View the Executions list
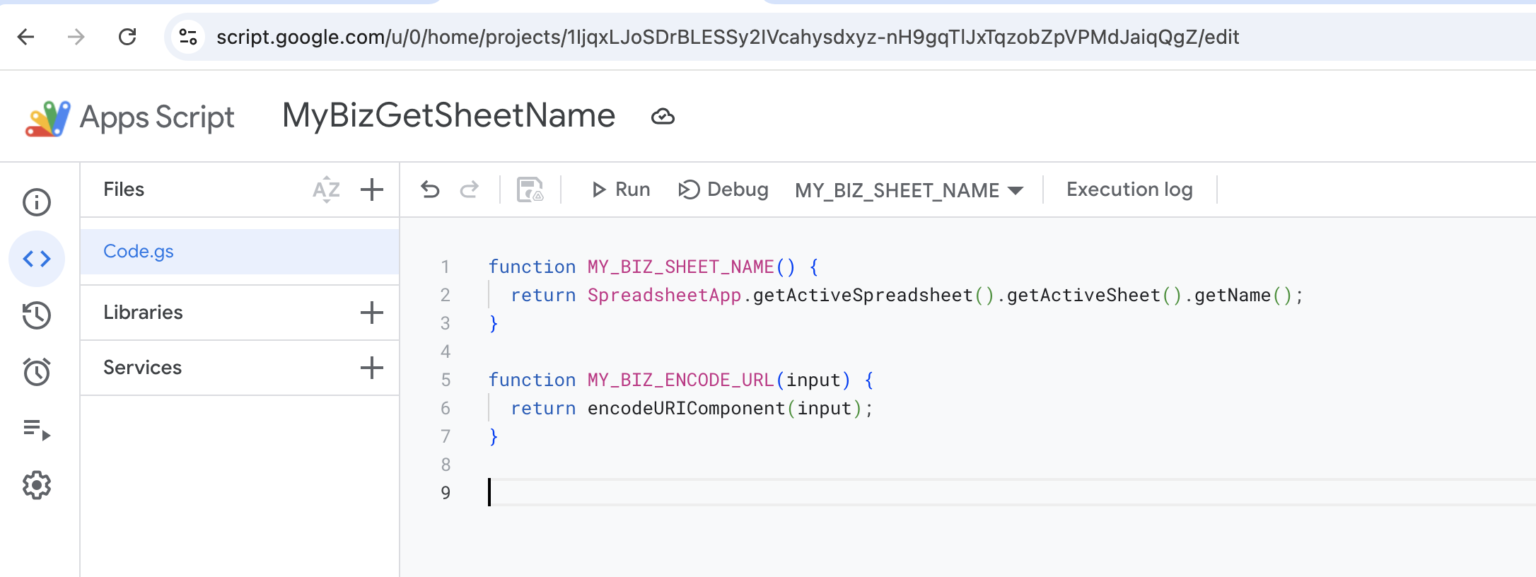 pyautogui.click(x=37, y=430)
